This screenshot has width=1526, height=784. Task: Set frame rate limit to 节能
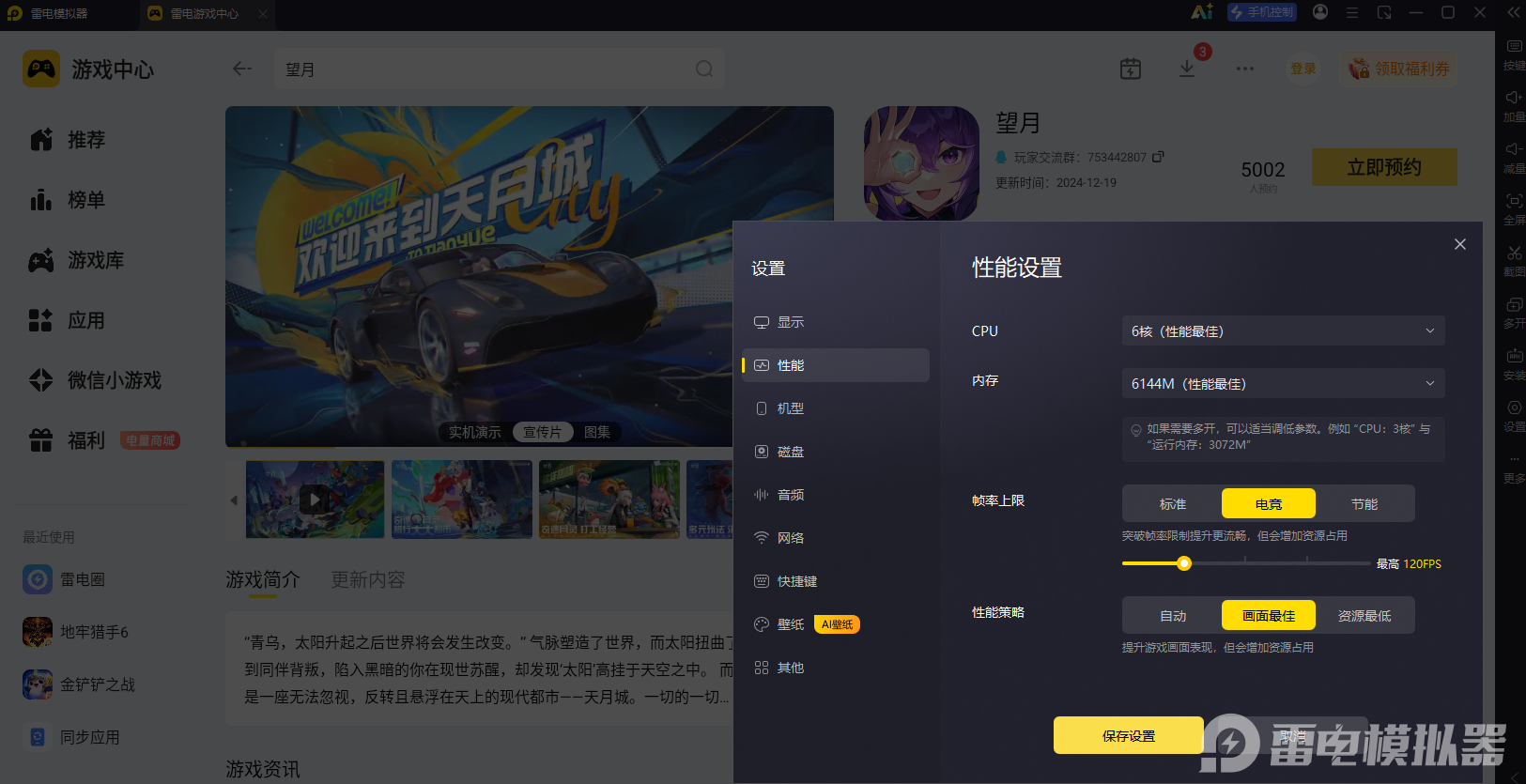click(1364, 504)
